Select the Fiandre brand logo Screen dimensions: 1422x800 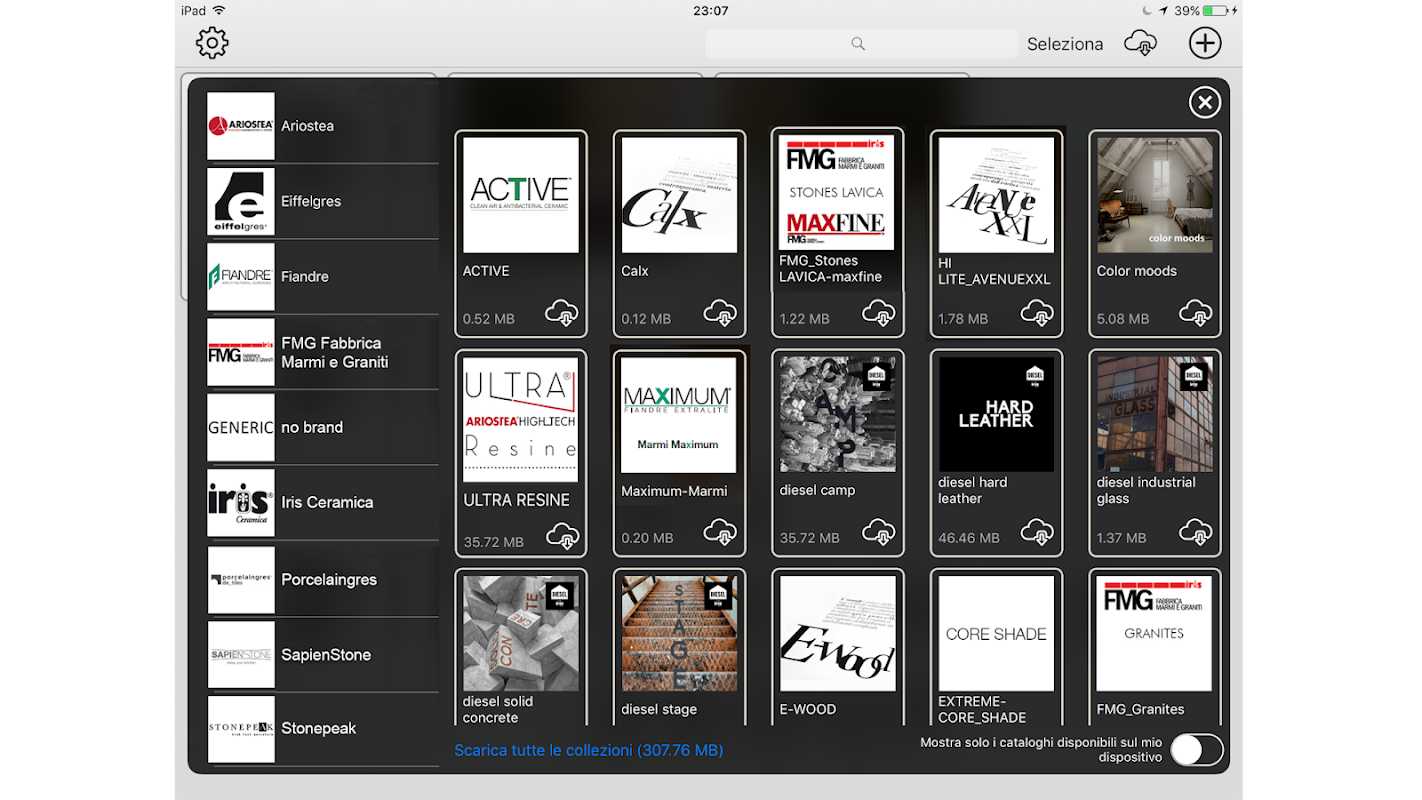241,277
